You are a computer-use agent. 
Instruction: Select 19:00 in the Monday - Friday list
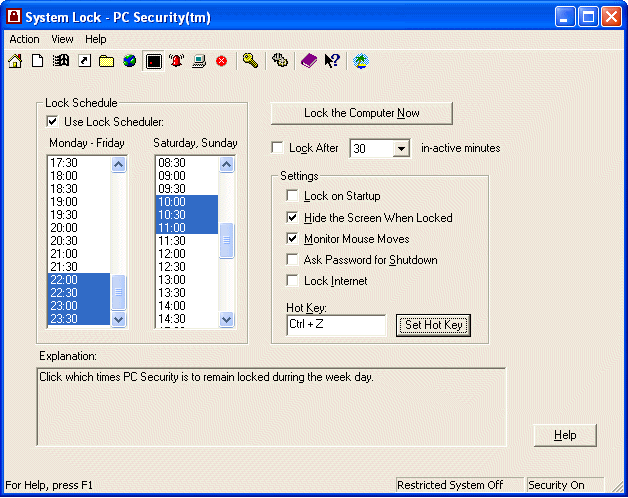coord(78,202)
